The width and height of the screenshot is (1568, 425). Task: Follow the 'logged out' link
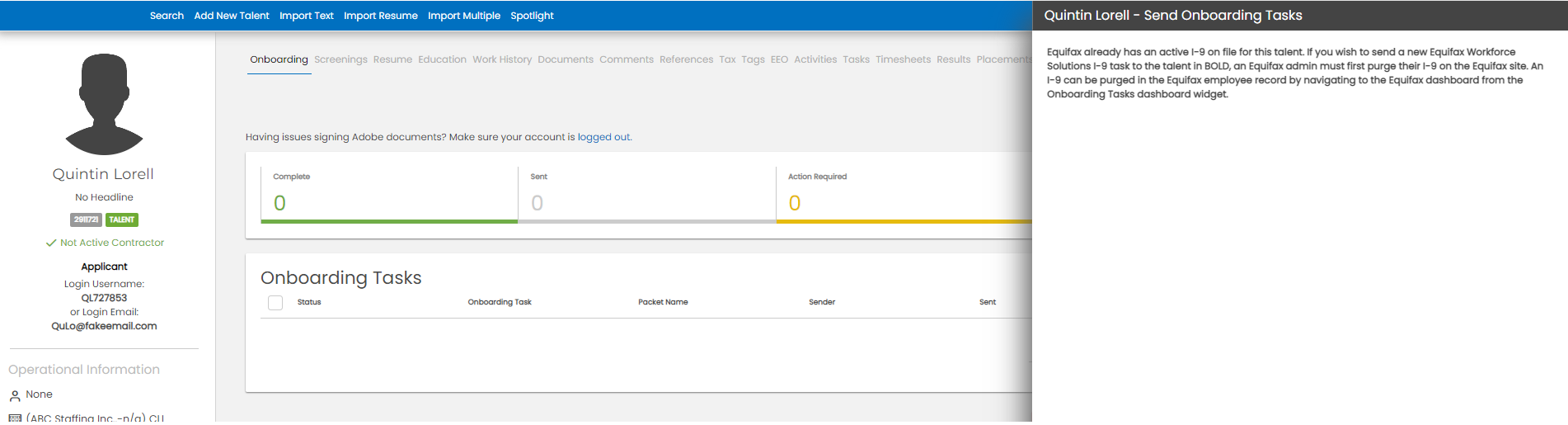pyautogui.click(x=603, y=137)
